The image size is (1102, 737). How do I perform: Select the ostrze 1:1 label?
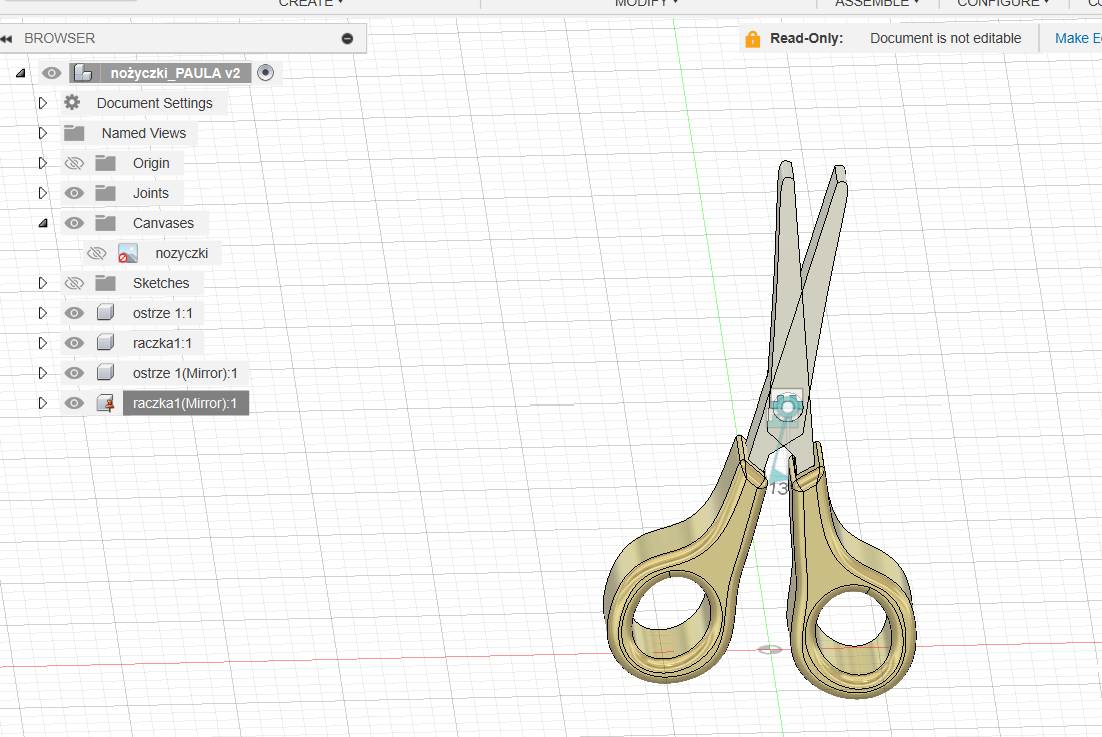[x=162, y=313]
